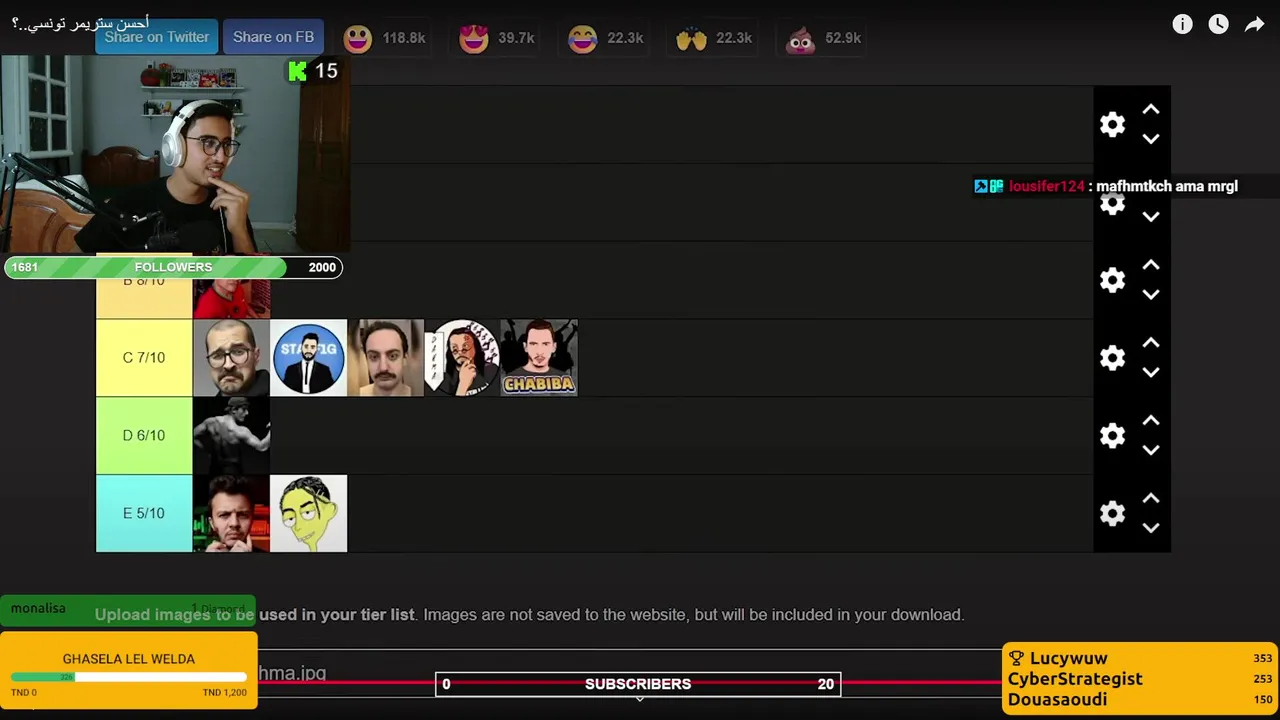The width and height of the screenshot is (1280, 720).
Task: Click the Followers progress bar
Action: [x=173, y=267]
